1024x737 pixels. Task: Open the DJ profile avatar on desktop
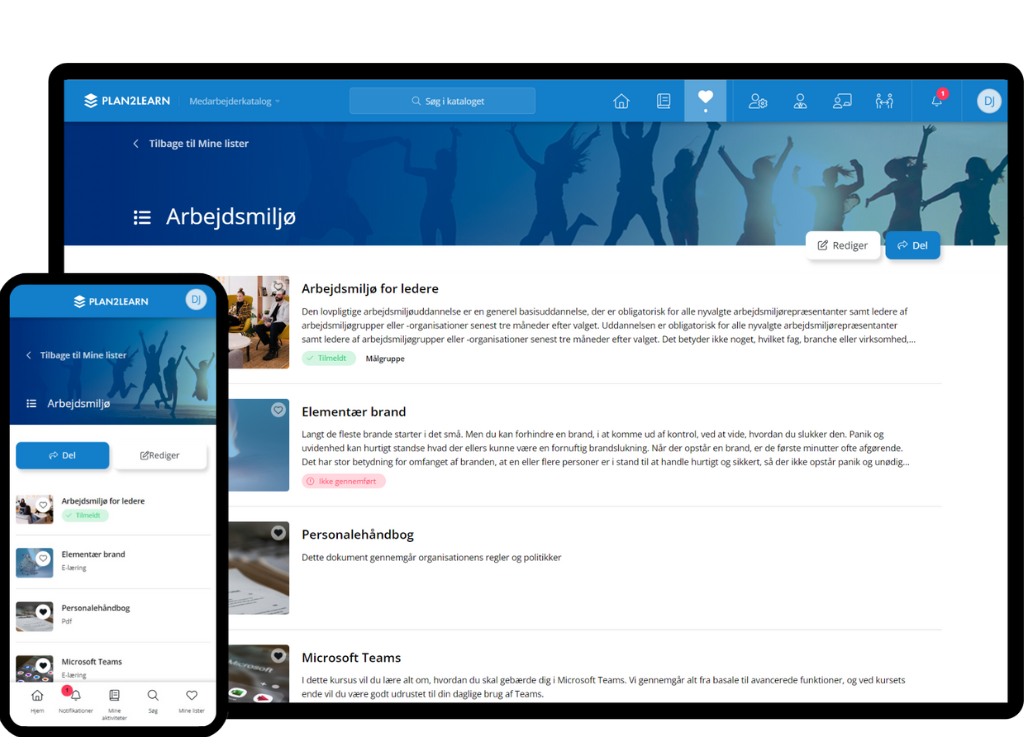pos(988,101)
